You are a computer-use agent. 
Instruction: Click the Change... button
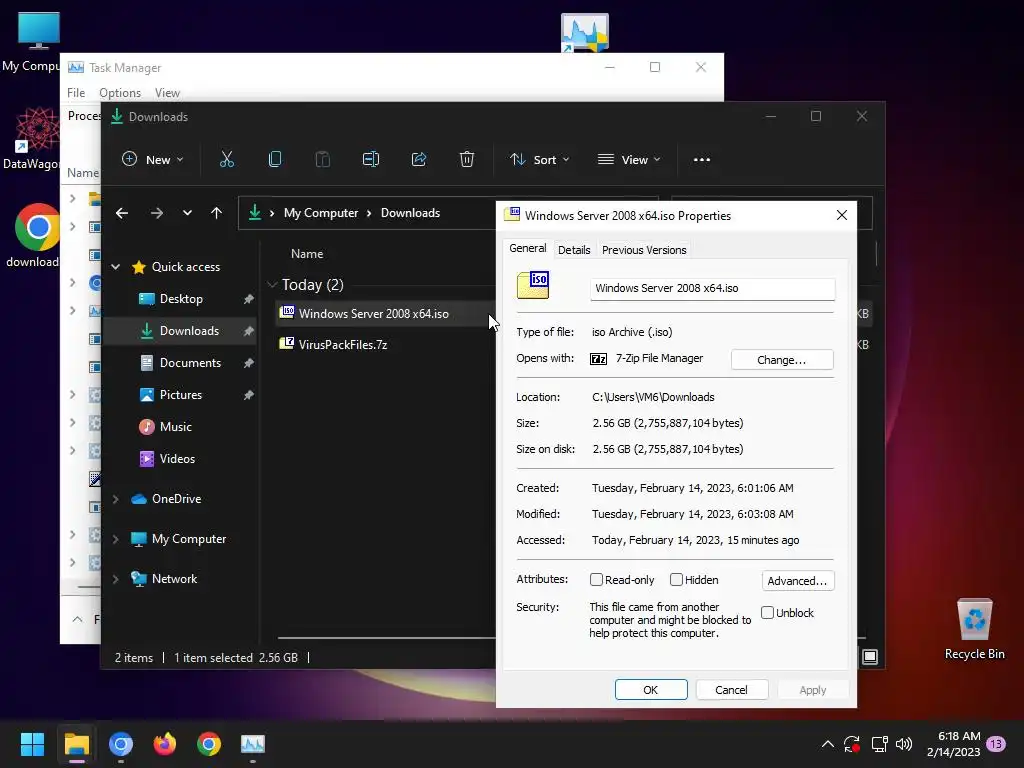782,360
